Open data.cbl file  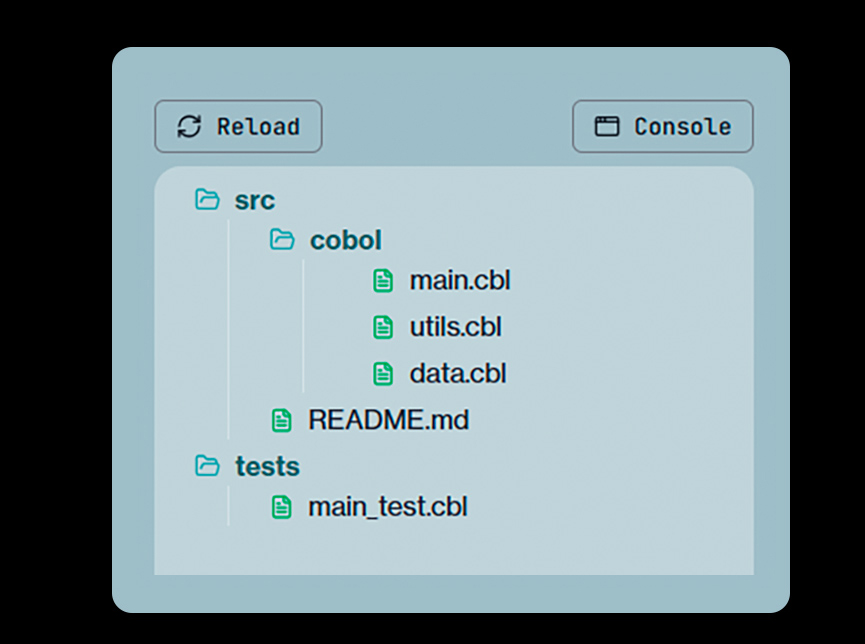click(x=457, y=373)
